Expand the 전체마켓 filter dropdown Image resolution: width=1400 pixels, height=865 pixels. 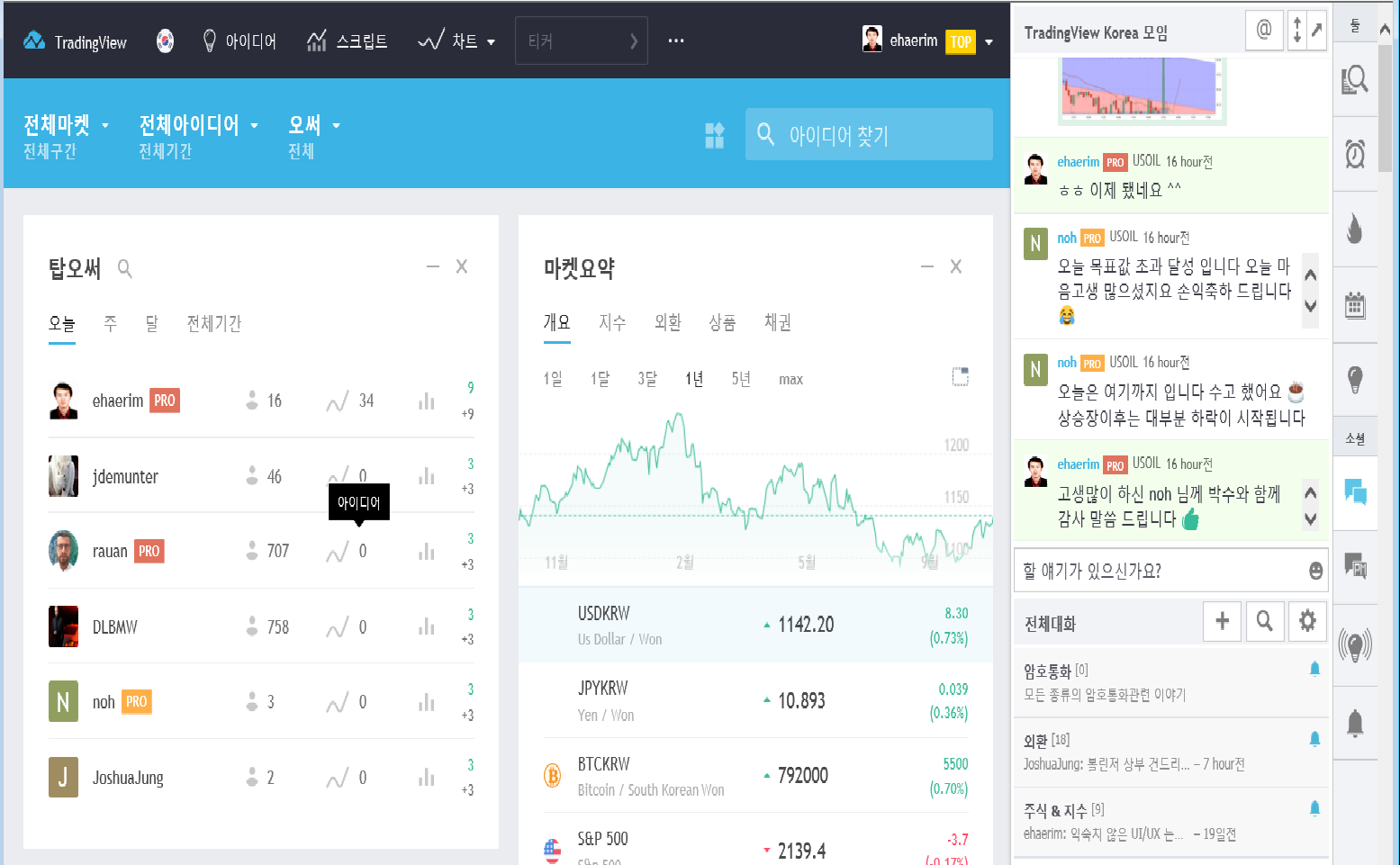point(66,125)
